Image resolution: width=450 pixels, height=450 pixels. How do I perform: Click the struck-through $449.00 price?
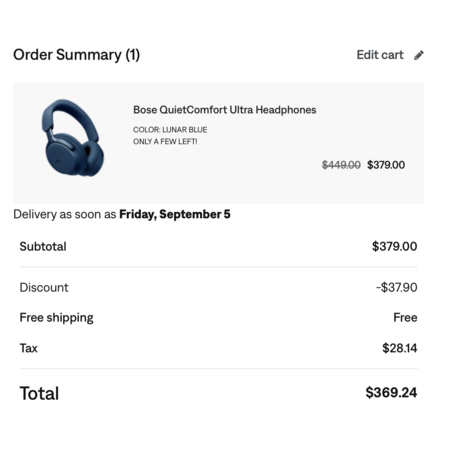click(341, 165)
